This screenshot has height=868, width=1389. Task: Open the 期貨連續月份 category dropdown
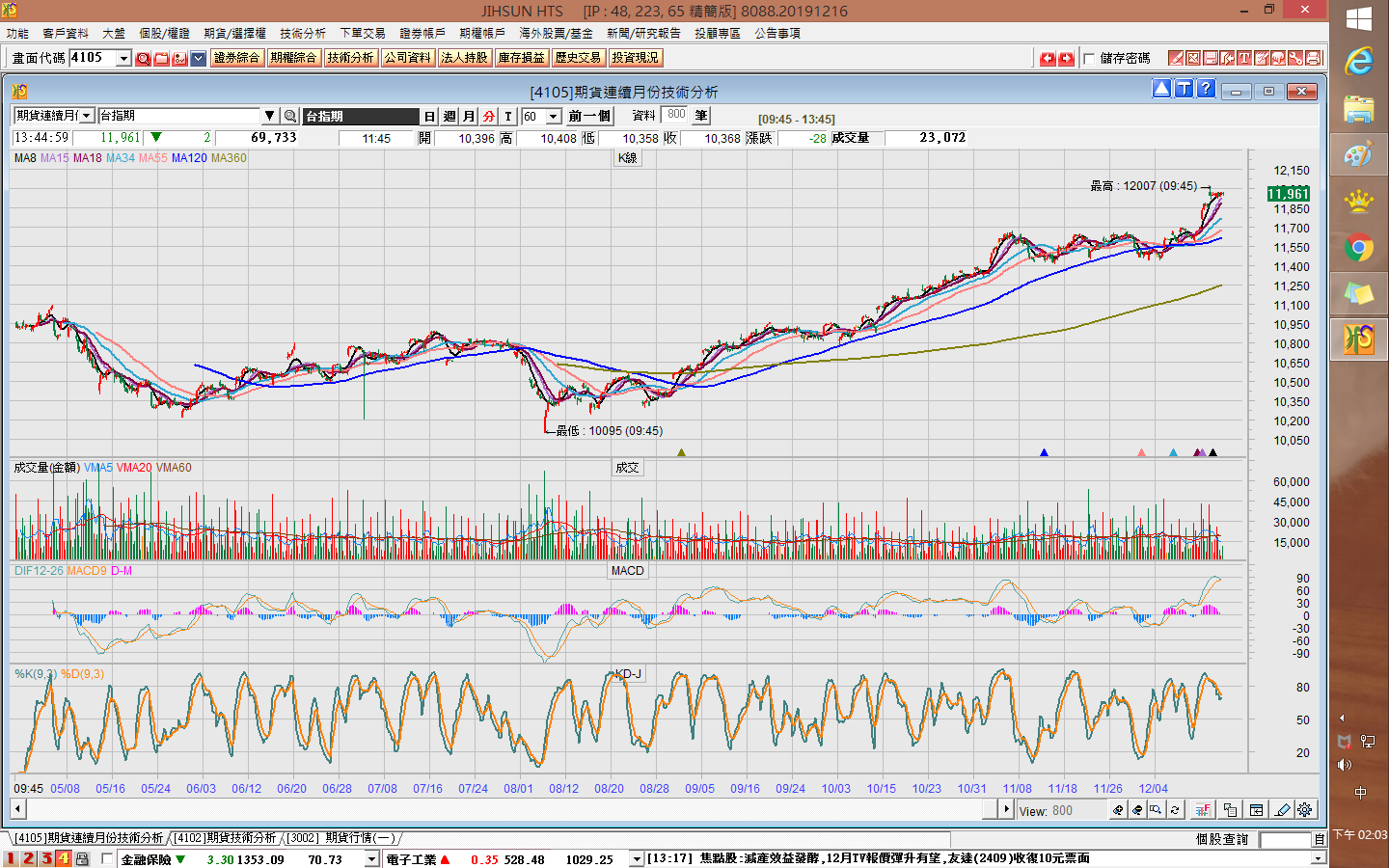[x=87, y=116]
